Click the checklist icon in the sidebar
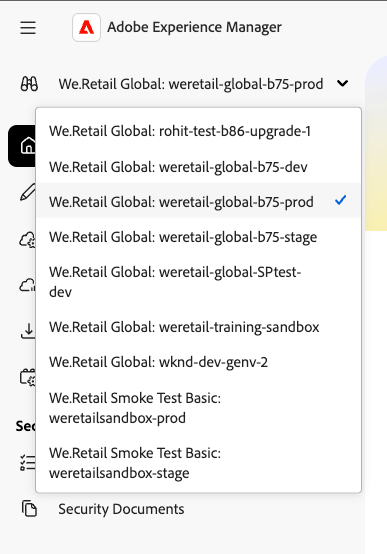Image resolution: width=387 pixels, height=554 pixels. tap(28, 462)
